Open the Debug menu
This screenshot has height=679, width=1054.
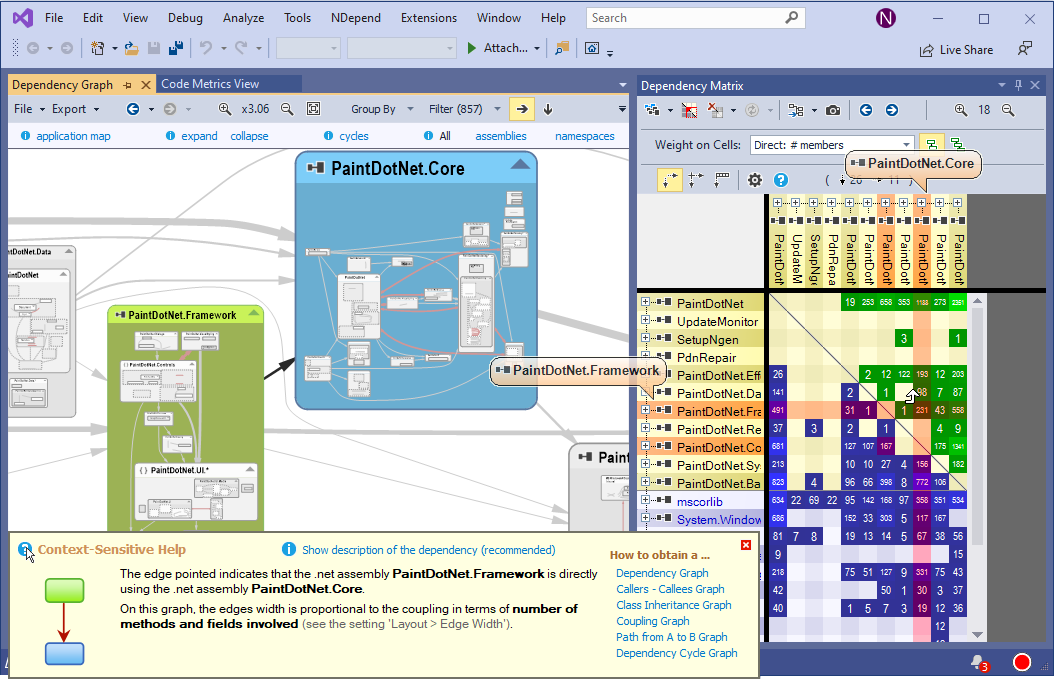pyautogui.click(x=185, y=18)
